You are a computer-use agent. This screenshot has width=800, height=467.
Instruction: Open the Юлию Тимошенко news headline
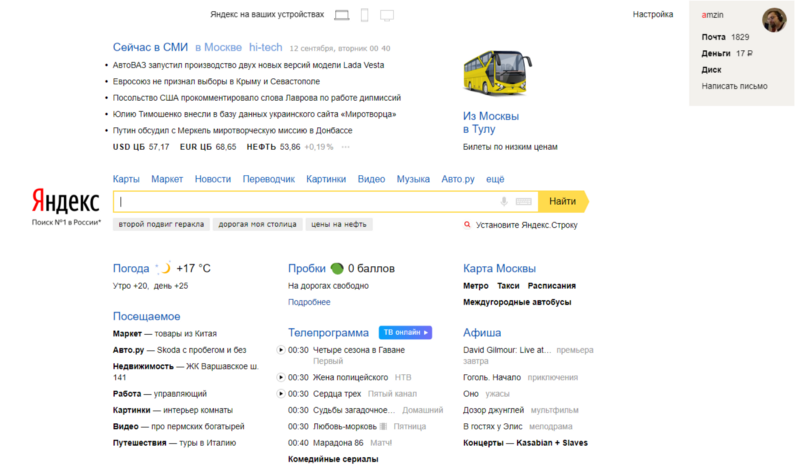tap(254, 114)
